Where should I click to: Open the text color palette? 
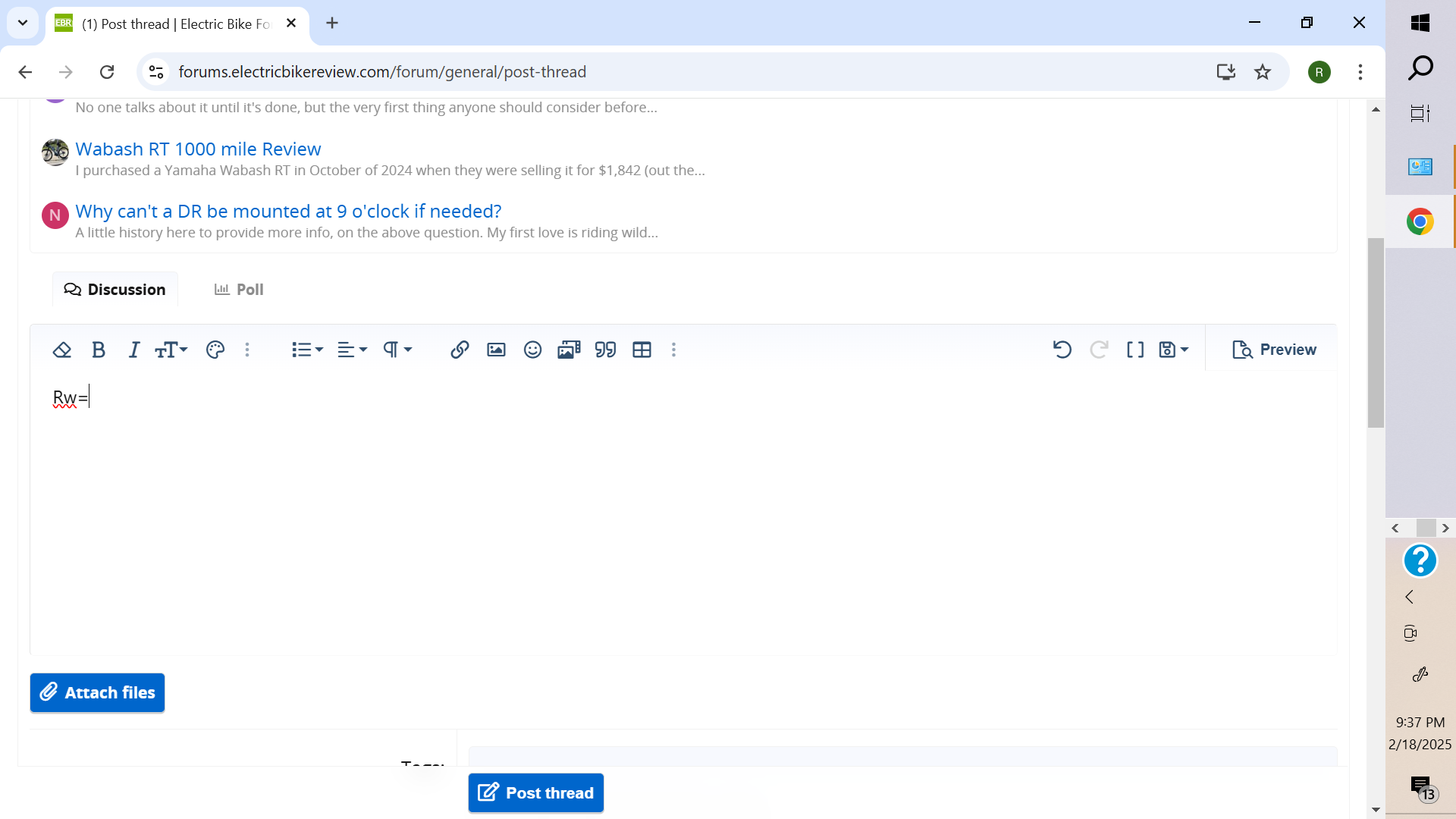pos(215,350)
